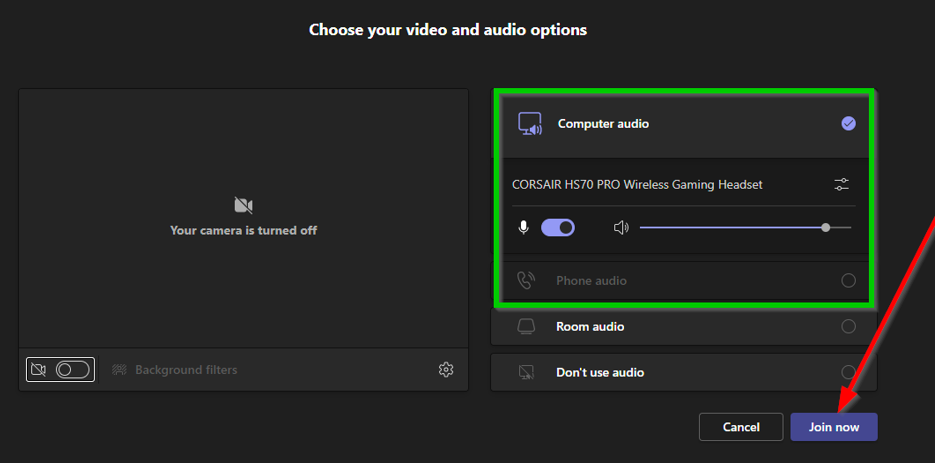
Task: Click the Don't use audio icon
Action: [x=526, y=373]
